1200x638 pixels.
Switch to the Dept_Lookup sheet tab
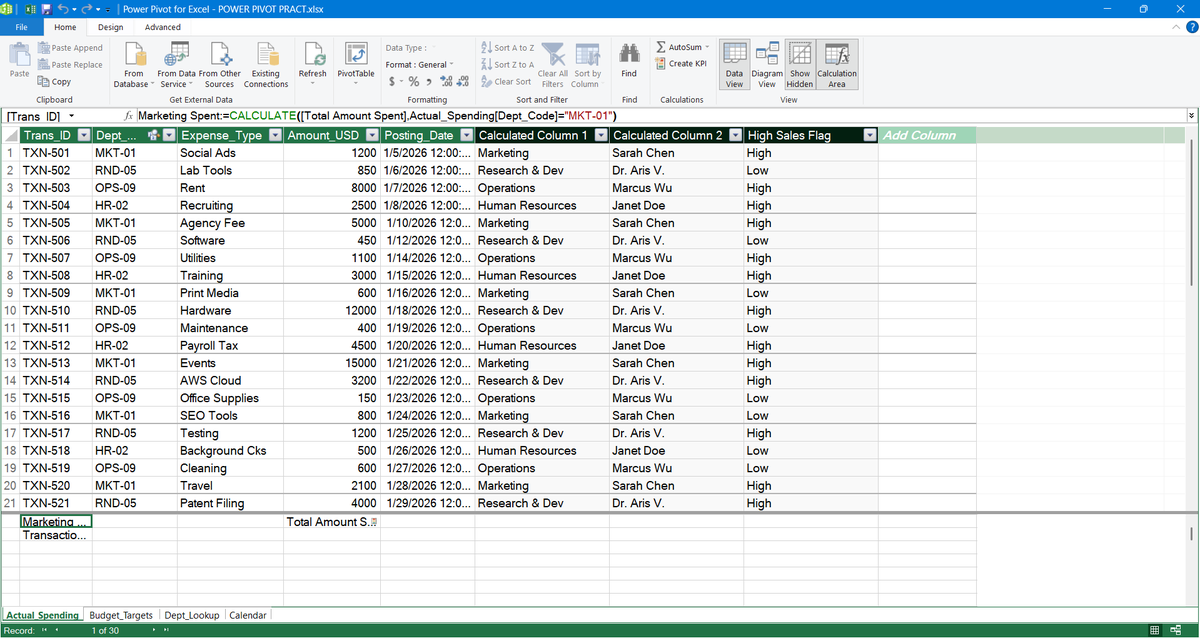(x=191, y=615)
